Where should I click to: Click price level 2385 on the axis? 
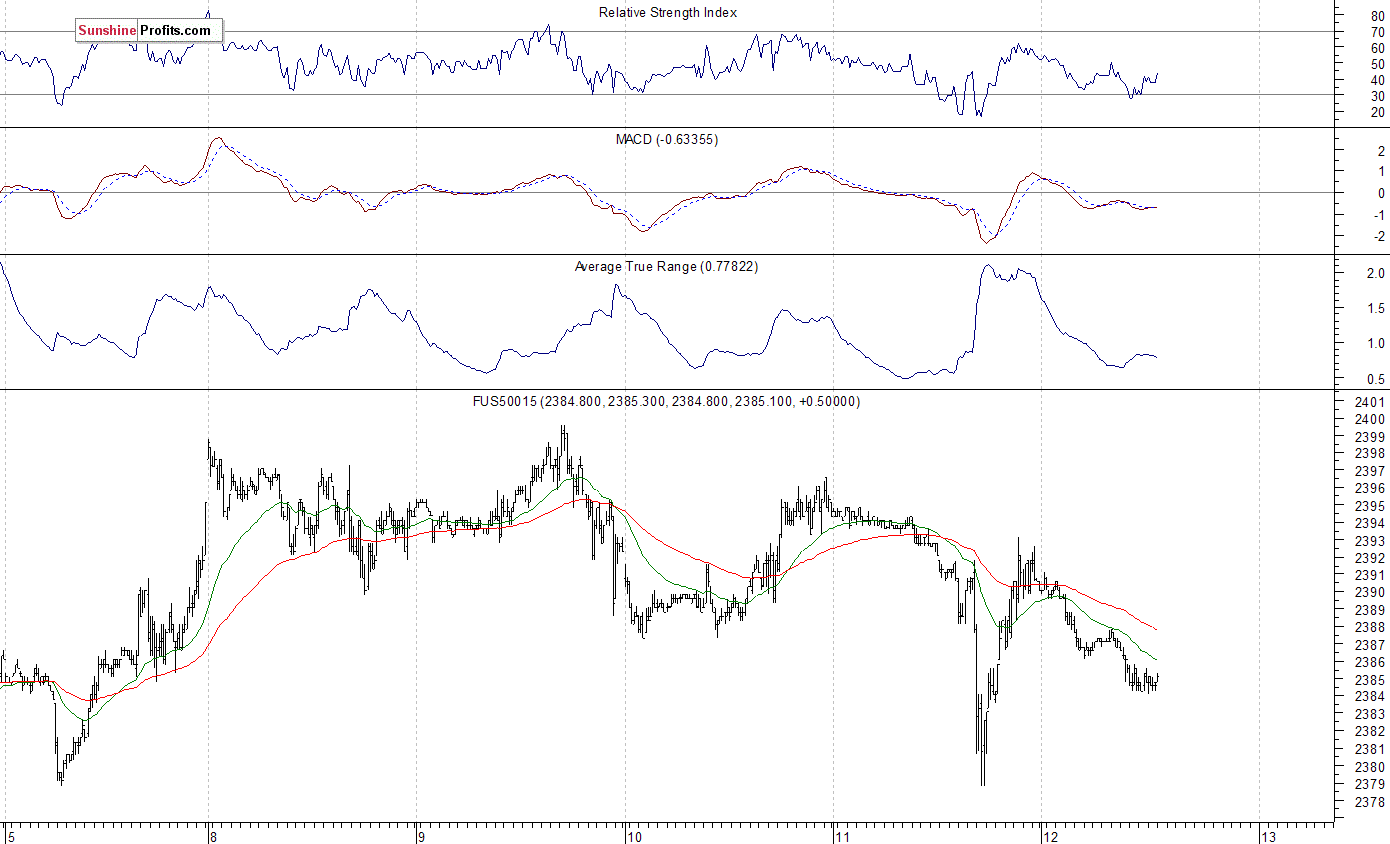pyautogui.click(x=1371, y=680)
